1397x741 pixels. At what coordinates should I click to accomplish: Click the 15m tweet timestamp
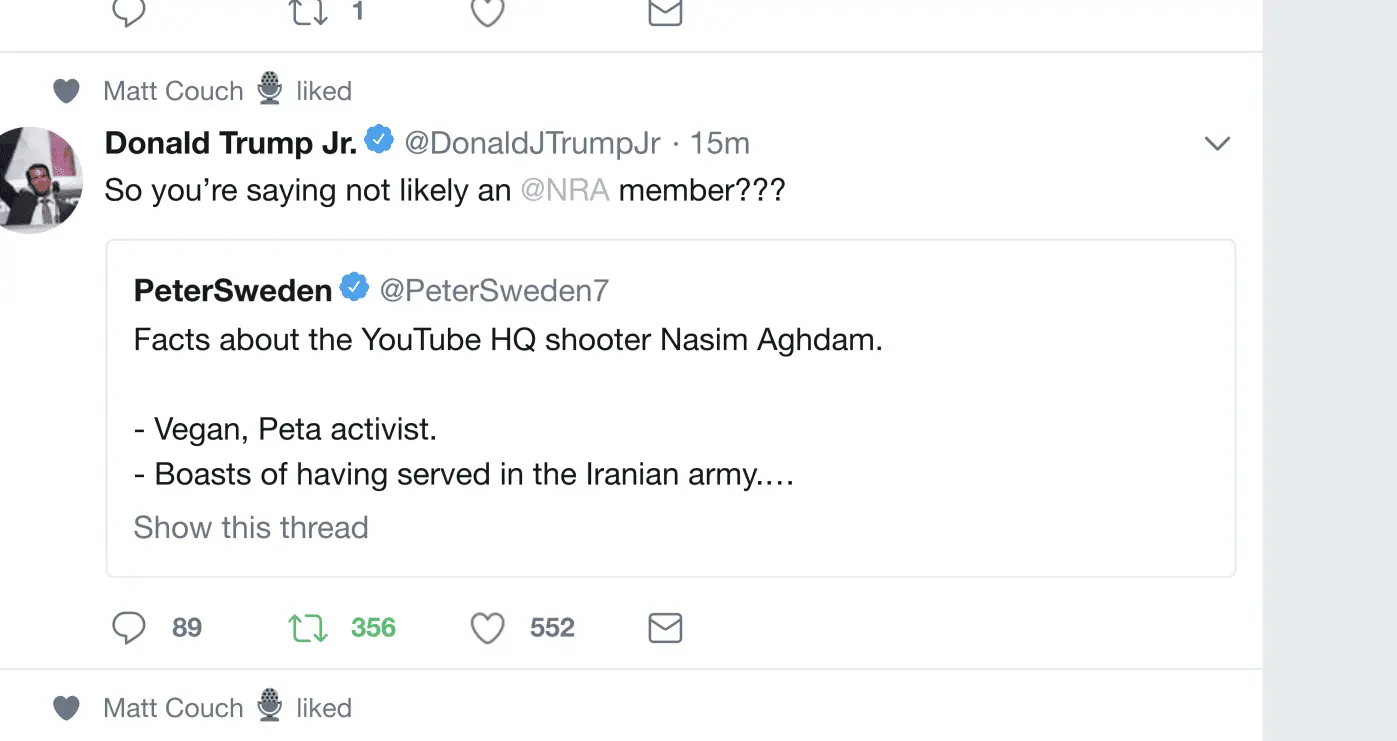(719, 144)
